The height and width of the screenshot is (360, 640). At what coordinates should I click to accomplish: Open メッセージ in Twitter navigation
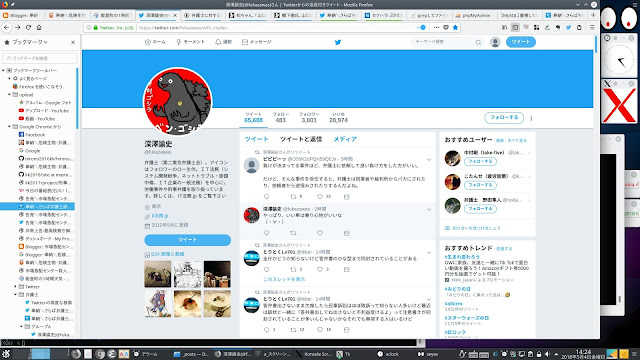pos(257,42)
